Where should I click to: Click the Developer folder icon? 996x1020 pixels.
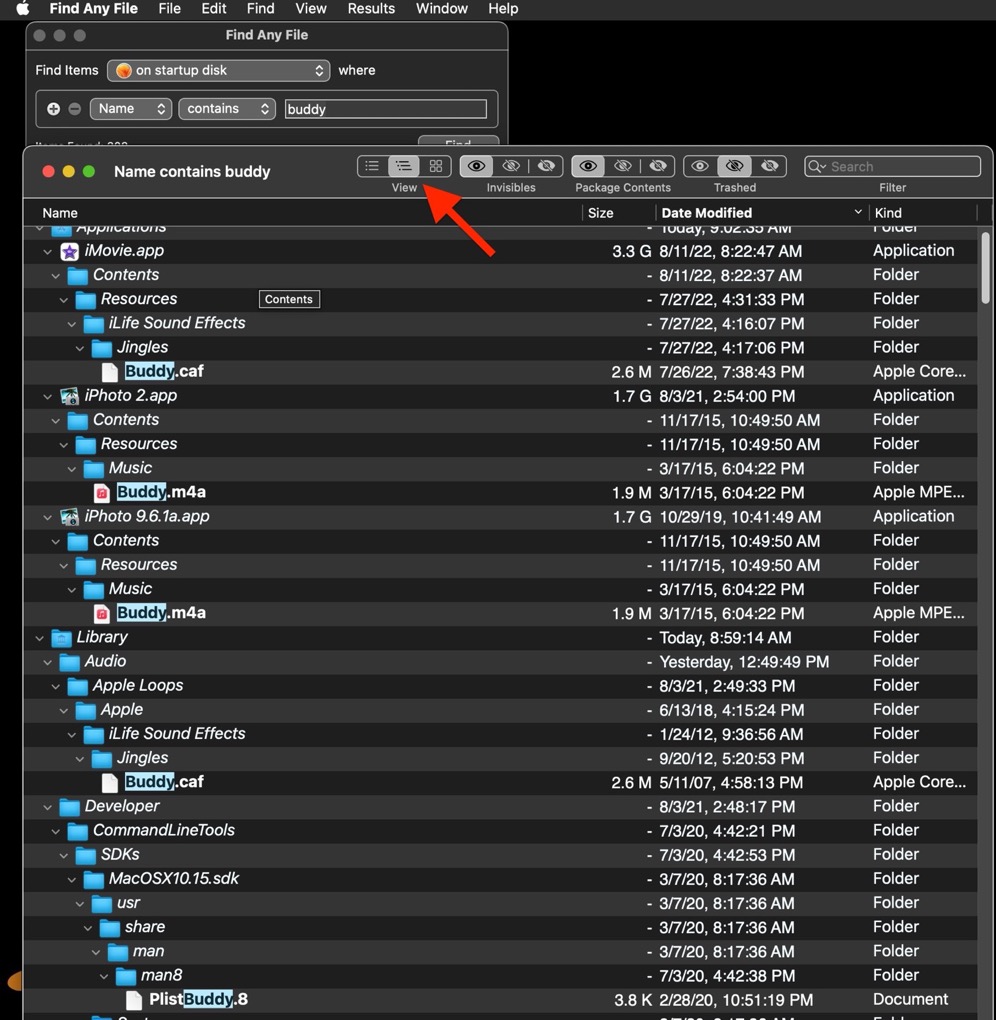tap(70, 807)
